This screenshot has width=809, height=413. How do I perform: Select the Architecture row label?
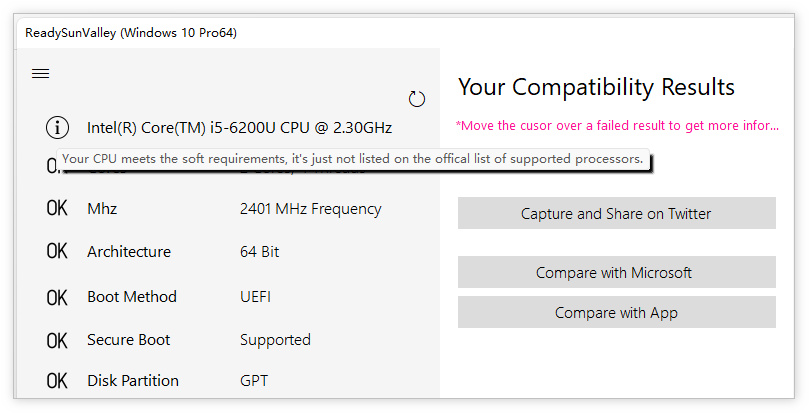coord(129,252)
